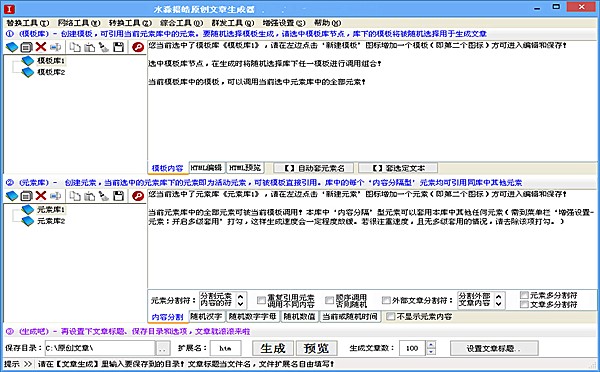Click the 保存目录 path input field
Viewport: 600px width, 372px height.
pos(100,348)
